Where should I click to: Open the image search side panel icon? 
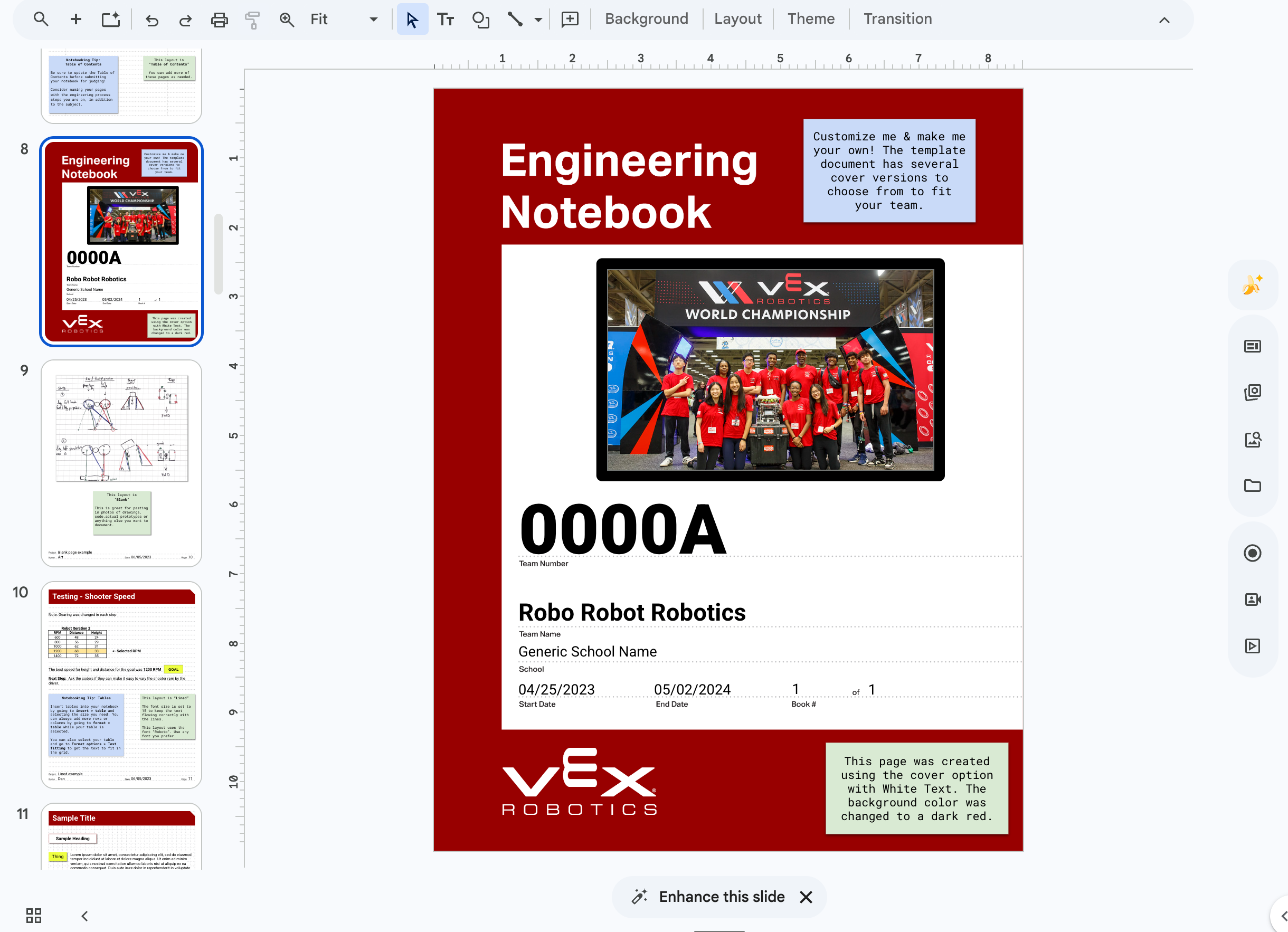[1252, 439]
